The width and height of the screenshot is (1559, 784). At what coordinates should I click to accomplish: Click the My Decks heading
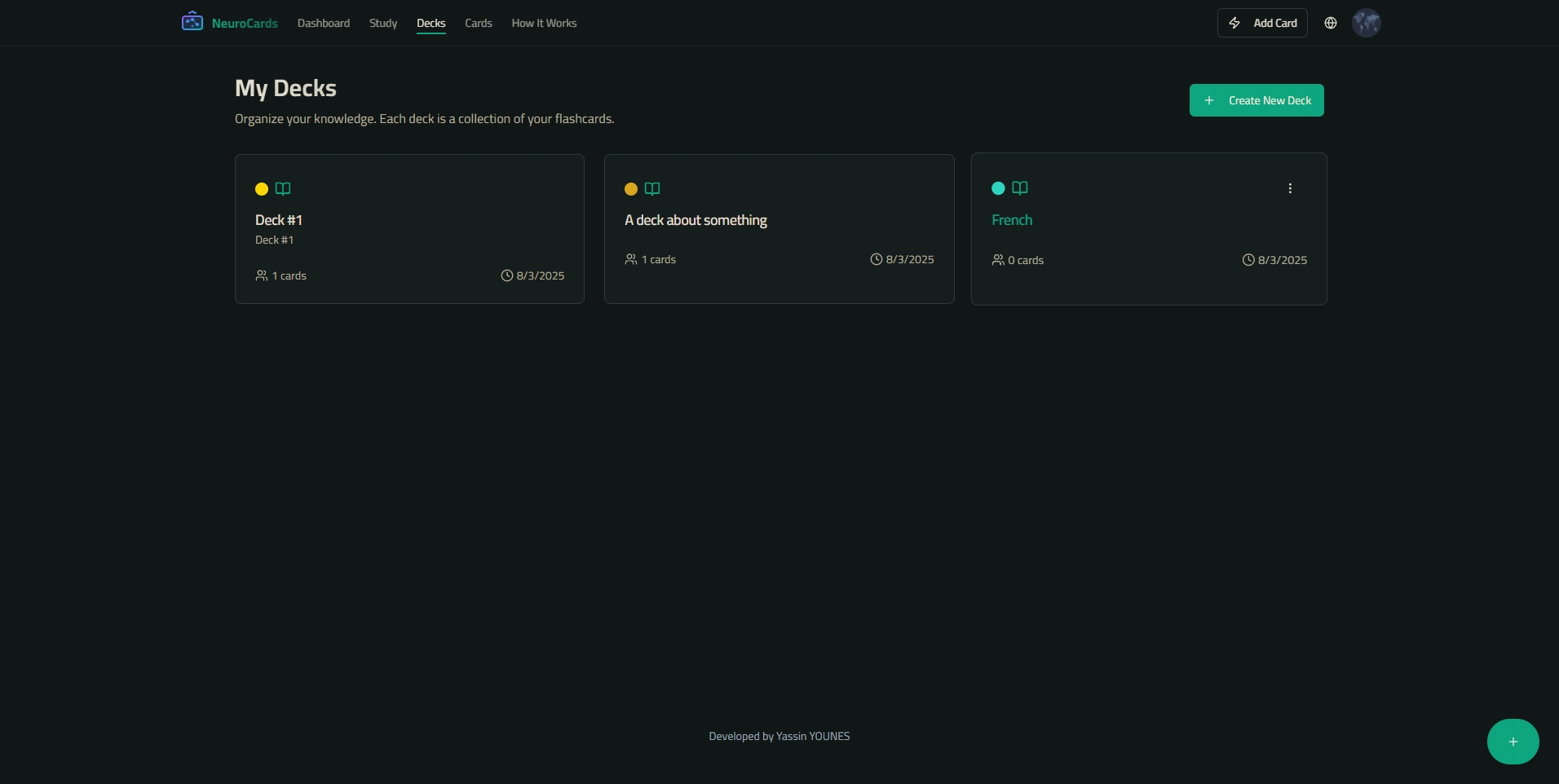[x=285, y=88]
